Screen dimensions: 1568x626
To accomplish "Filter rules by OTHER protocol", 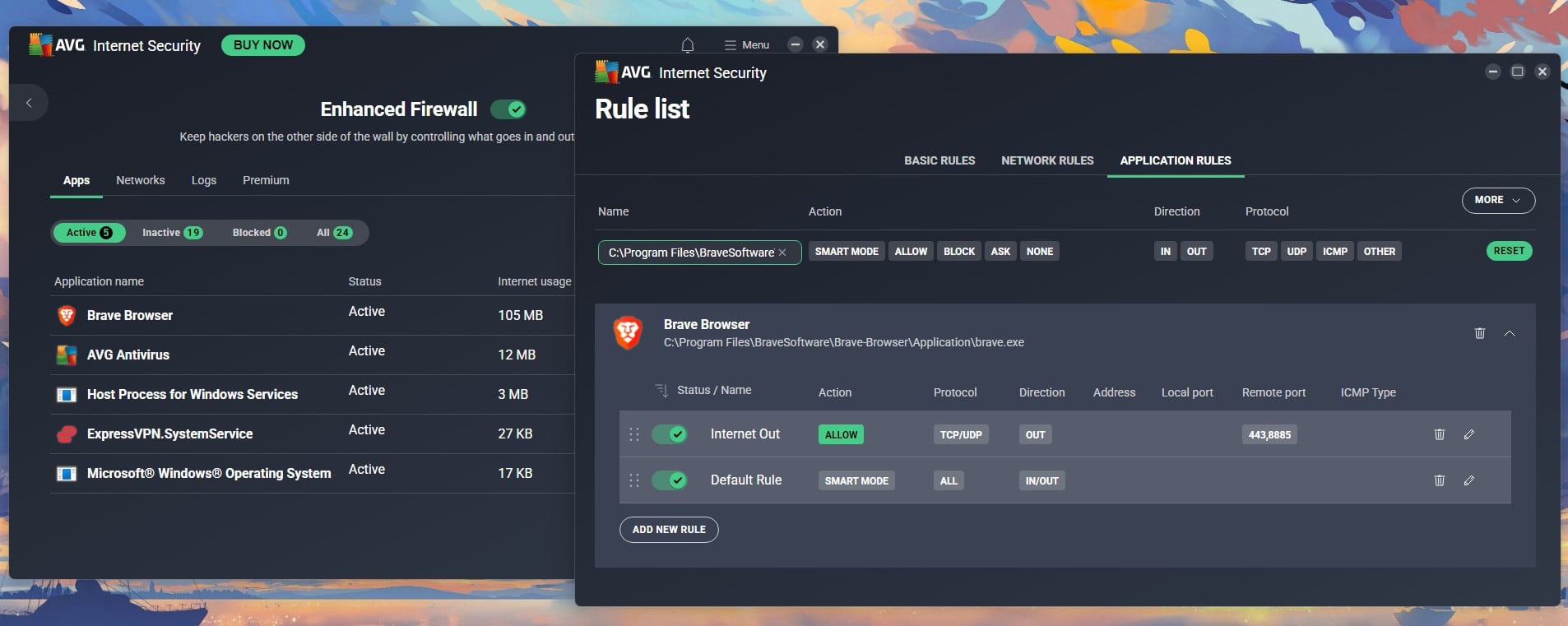I will pos(1380,252).
